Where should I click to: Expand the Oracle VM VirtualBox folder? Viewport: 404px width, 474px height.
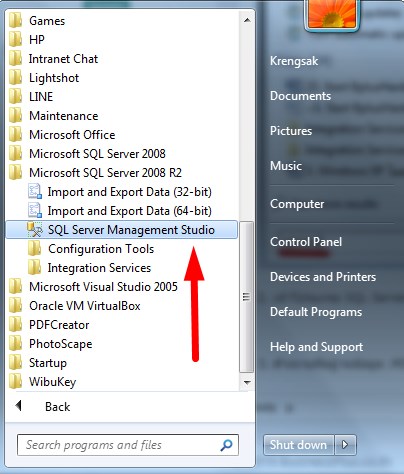(85, 306)
